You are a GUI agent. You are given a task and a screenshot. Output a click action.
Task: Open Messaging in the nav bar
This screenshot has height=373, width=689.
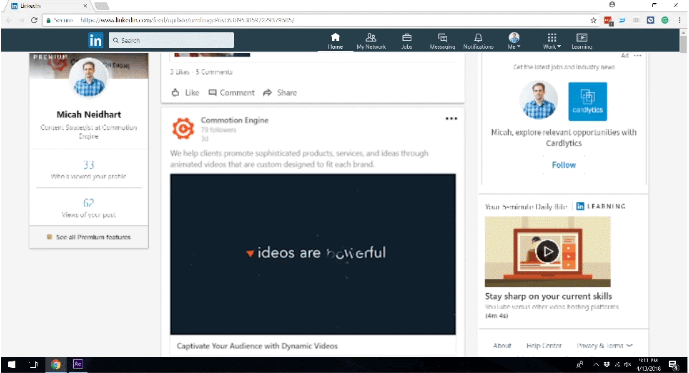[x=442, y=41]
